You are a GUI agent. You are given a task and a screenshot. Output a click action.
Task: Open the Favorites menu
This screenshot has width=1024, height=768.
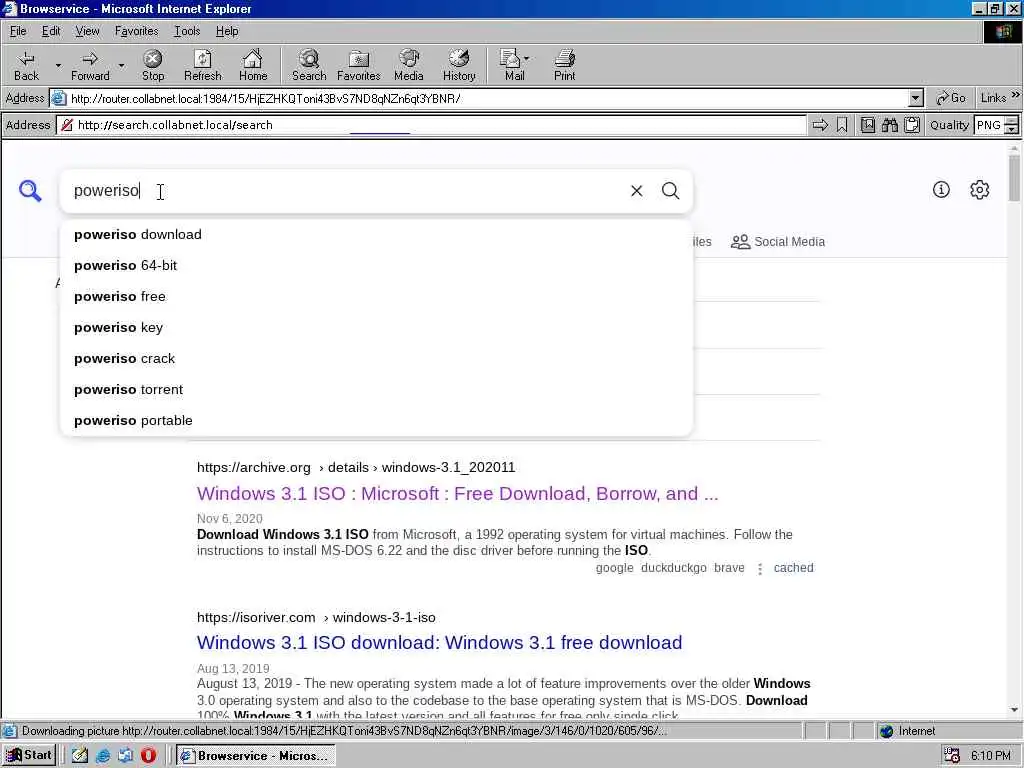pyautogui.click(x=136, y=31)
